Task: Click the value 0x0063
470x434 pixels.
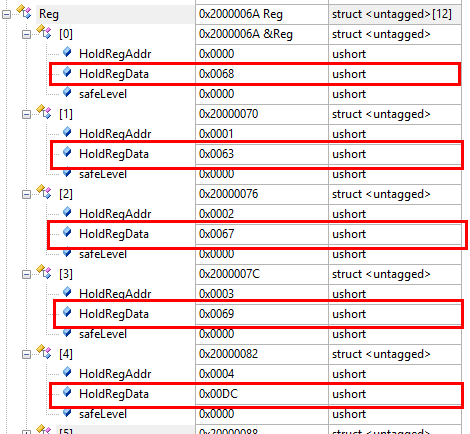Action: click(x=217, y=154)
